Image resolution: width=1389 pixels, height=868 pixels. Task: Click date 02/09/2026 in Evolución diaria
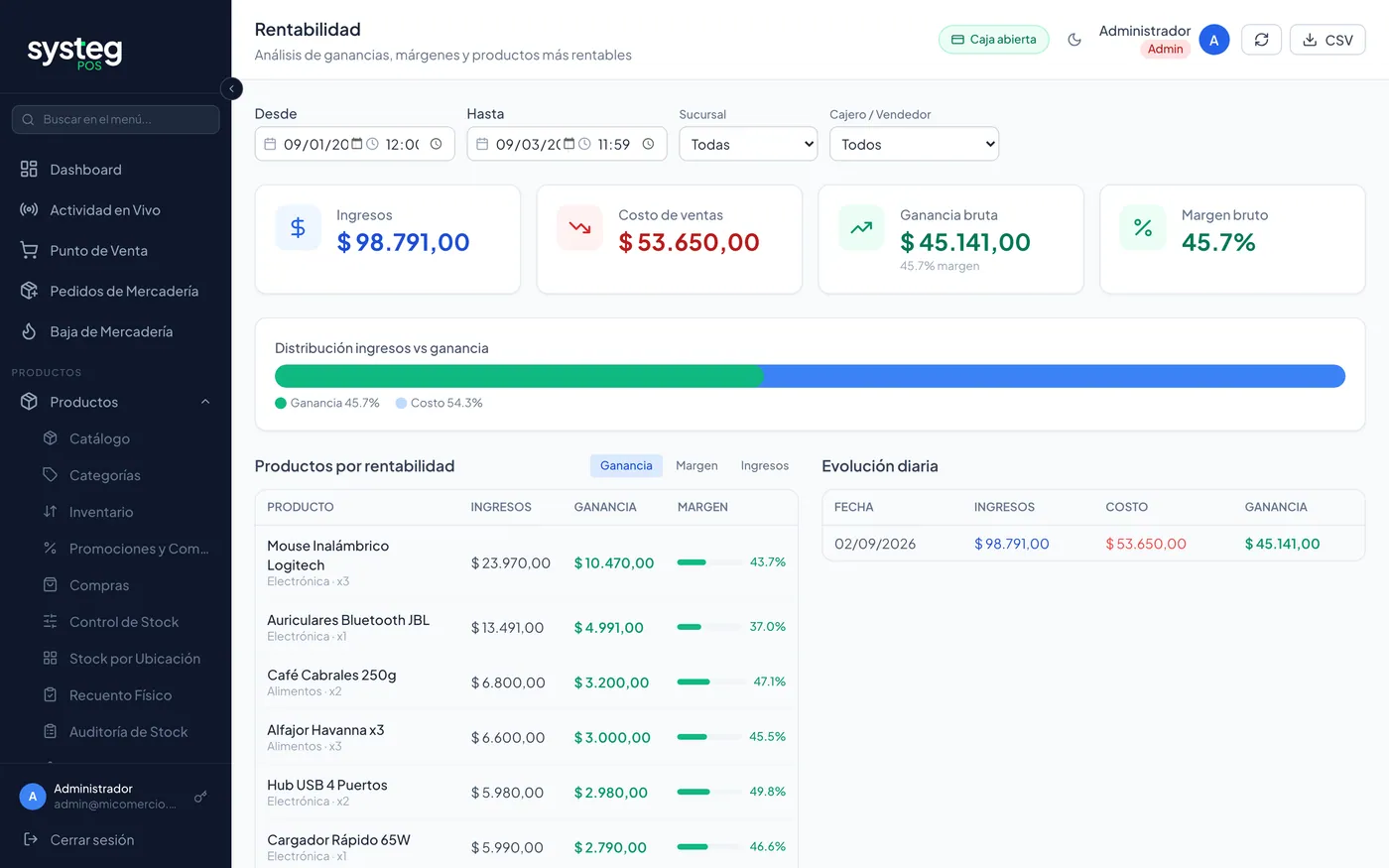[875, 544]
